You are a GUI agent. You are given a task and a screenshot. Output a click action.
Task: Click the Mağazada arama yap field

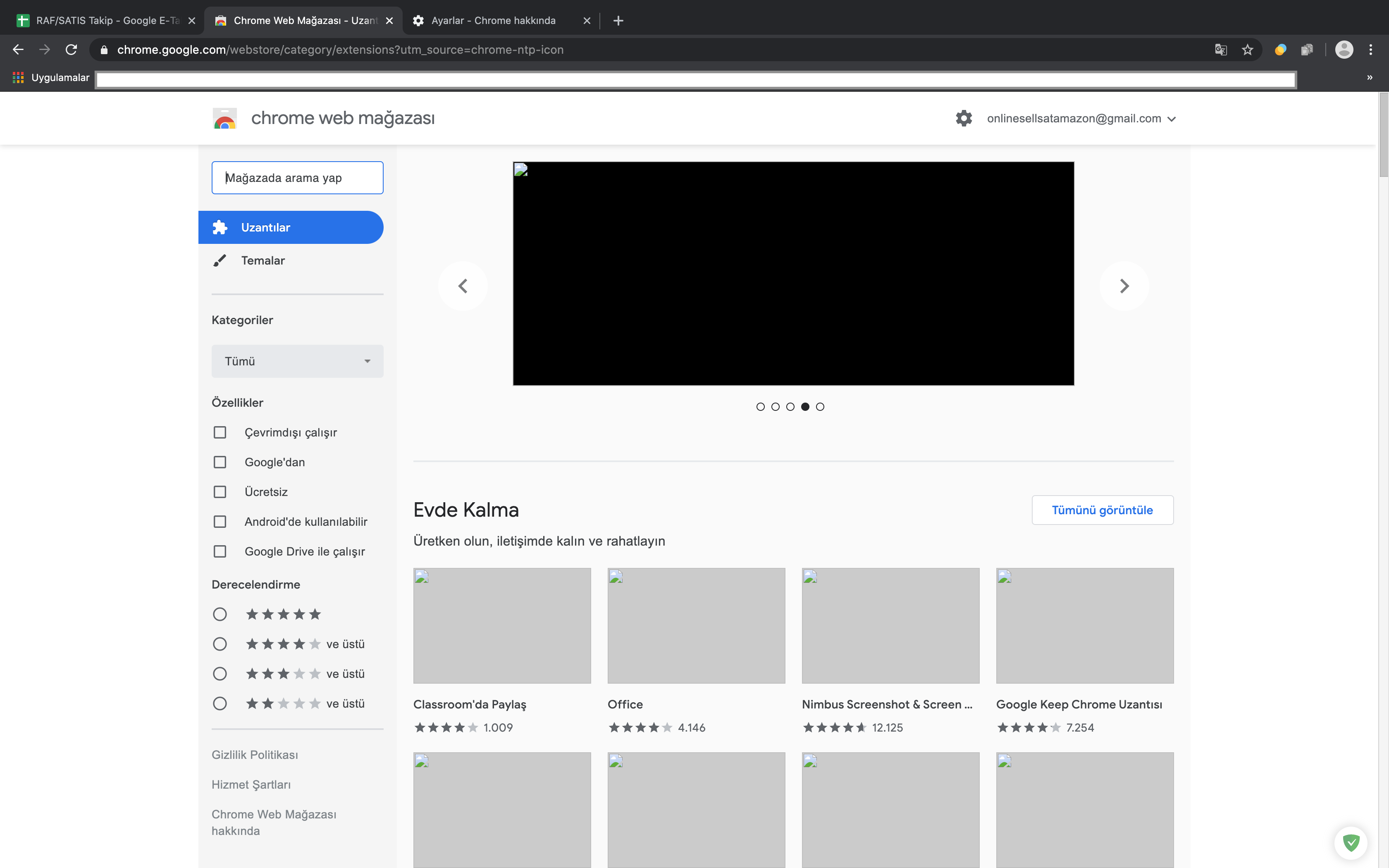tap(297, 178)
